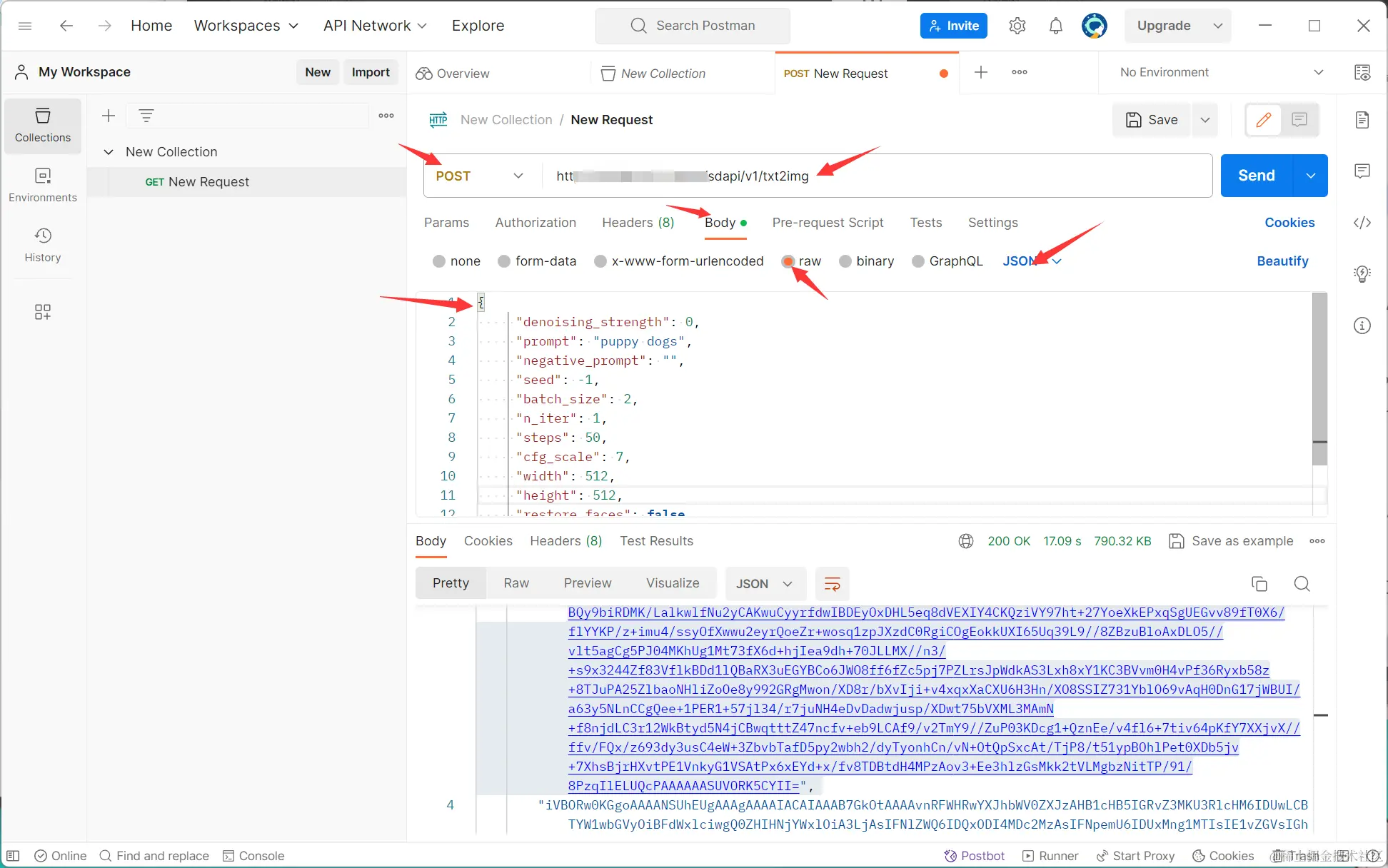Open the request info icon
This screenshot has width=1388, height=868.
(x=1362, y=325)
